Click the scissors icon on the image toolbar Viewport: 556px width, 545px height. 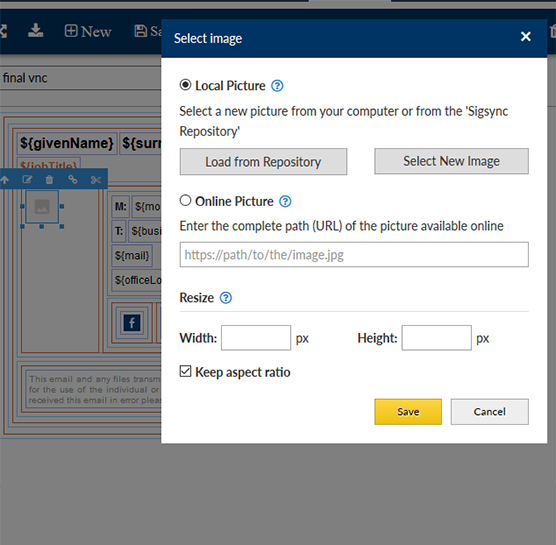(96, 180)
